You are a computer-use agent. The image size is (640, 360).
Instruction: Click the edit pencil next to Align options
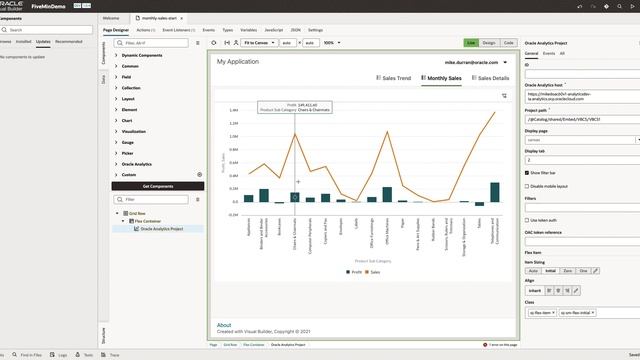click(576, 291)
